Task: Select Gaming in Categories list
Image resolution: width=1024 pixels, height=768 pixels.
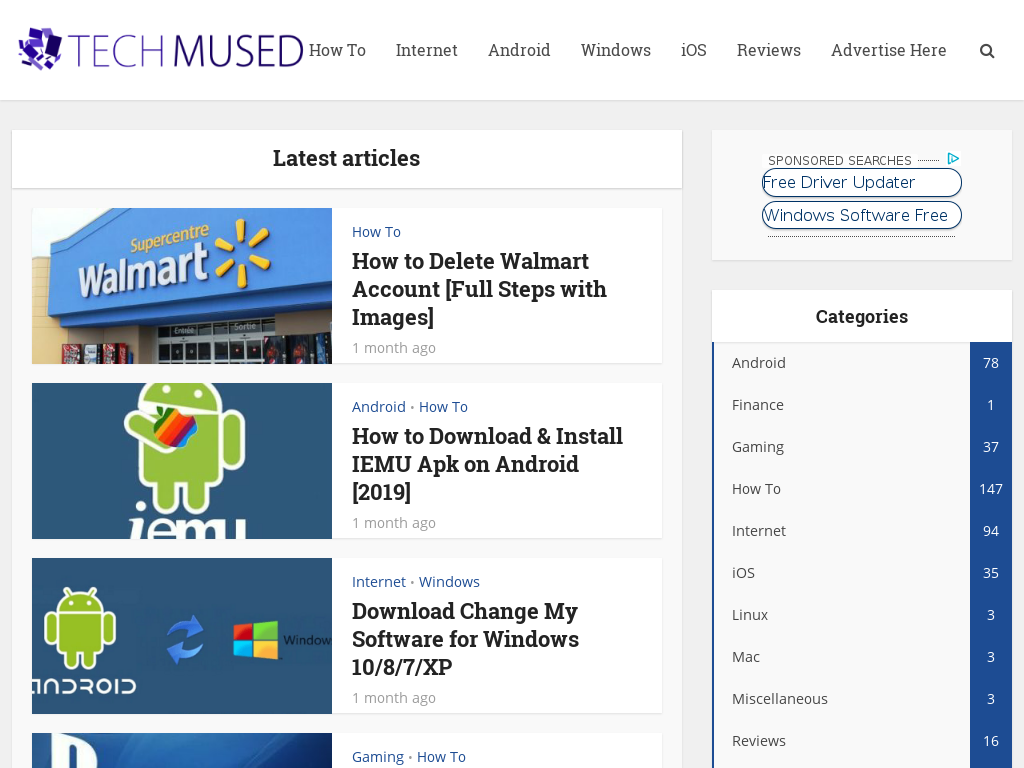Action: point(758,447)
